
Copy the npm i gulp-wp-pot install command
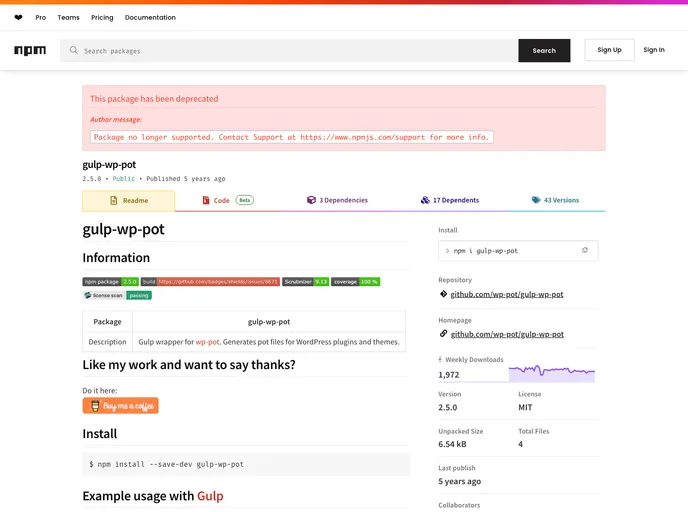(x=584, y=251)
